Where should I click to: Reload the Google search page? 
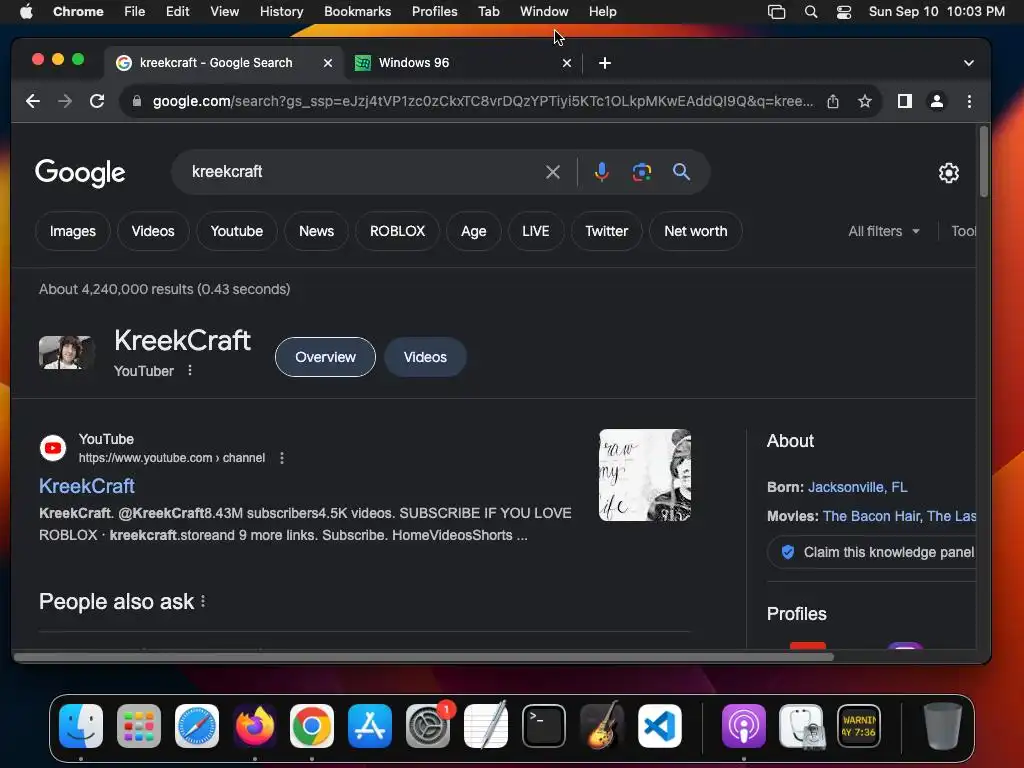coord(97,101)
